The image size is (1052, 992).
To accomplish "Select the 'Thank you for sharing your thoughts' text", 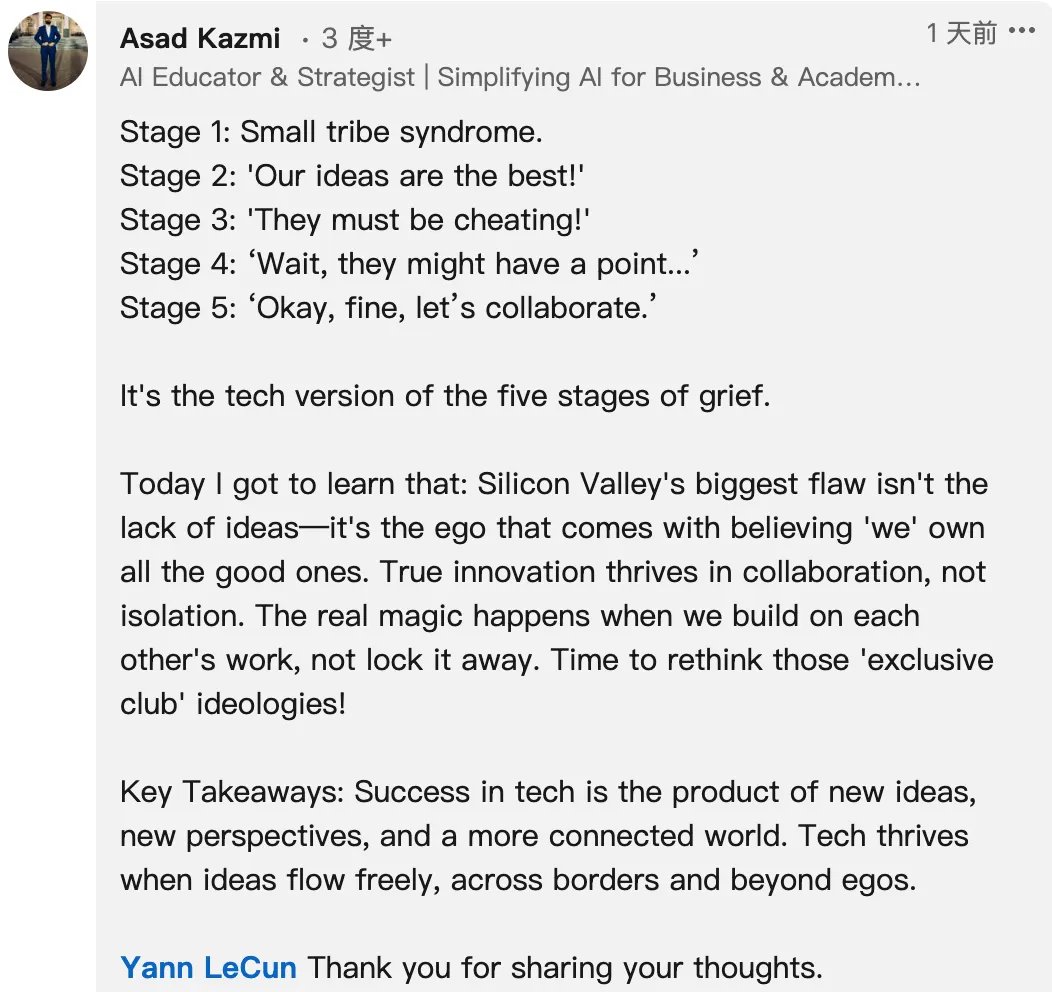I will 564,968.
